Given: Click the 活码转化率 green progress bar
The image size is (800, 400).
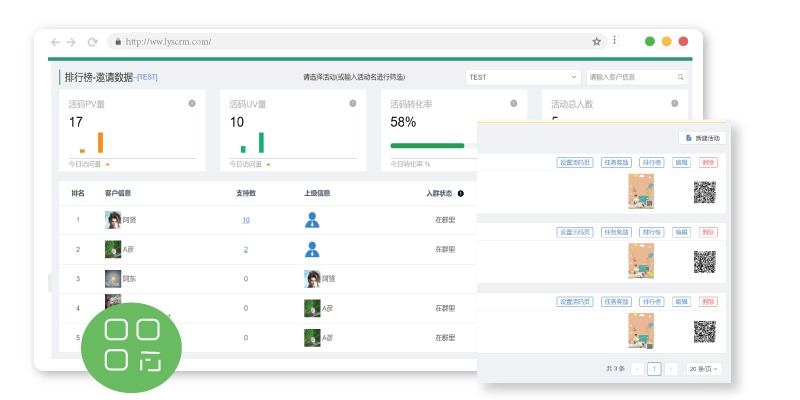Looking at the screenshot, I should [x=427, y=146].
